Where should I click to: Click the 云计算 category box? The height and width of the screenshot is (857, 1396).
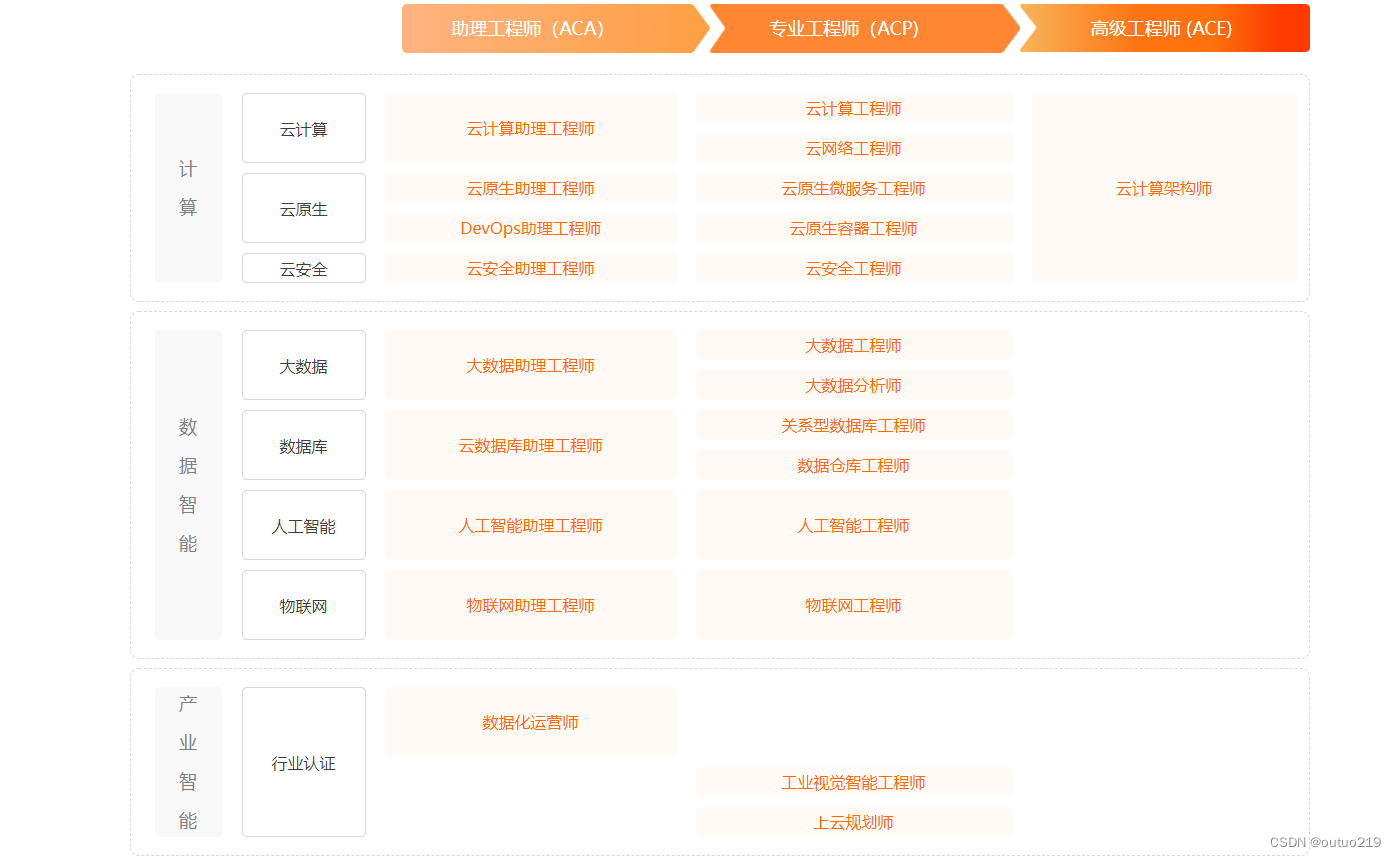click(304, 128)
